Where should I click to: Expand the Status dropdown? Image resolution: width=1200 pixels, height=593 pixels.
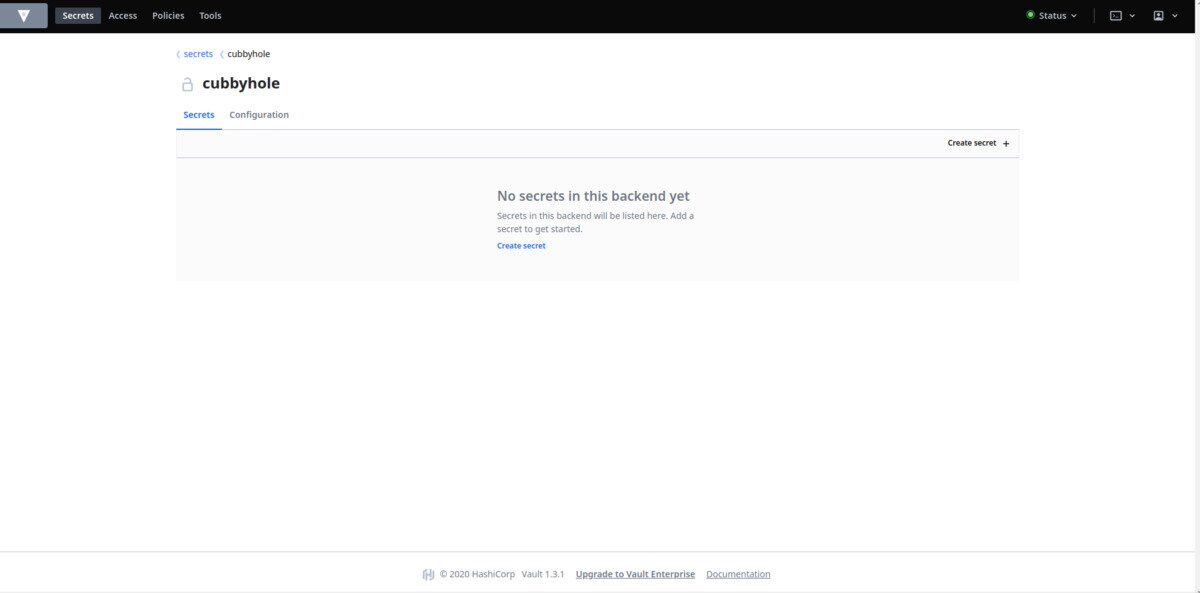coord(1052,16)
